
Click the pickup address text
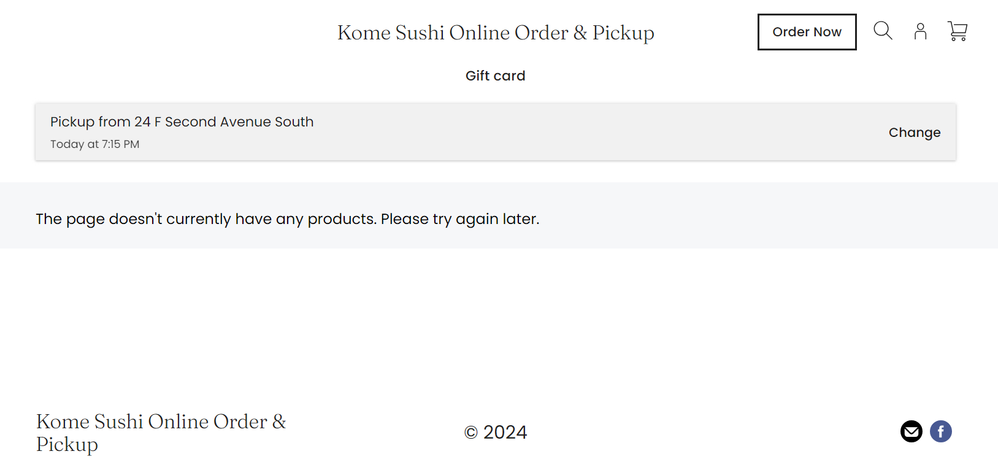coord(182,122)
